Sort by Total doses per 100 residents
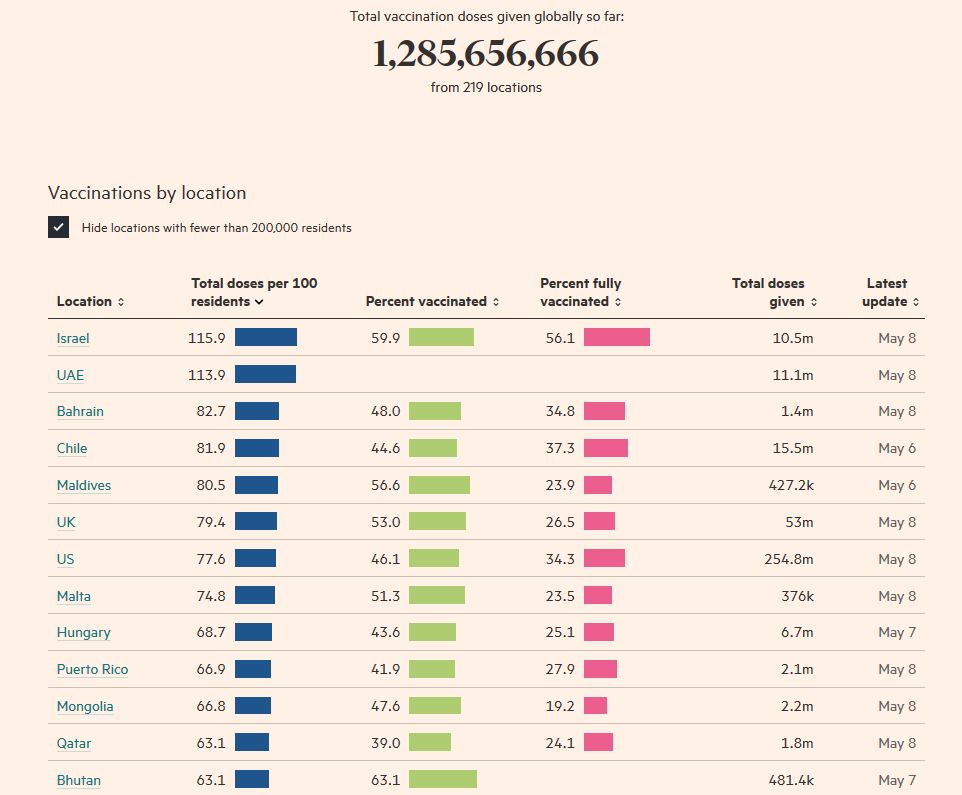The image size is (962, 795). 254,292
